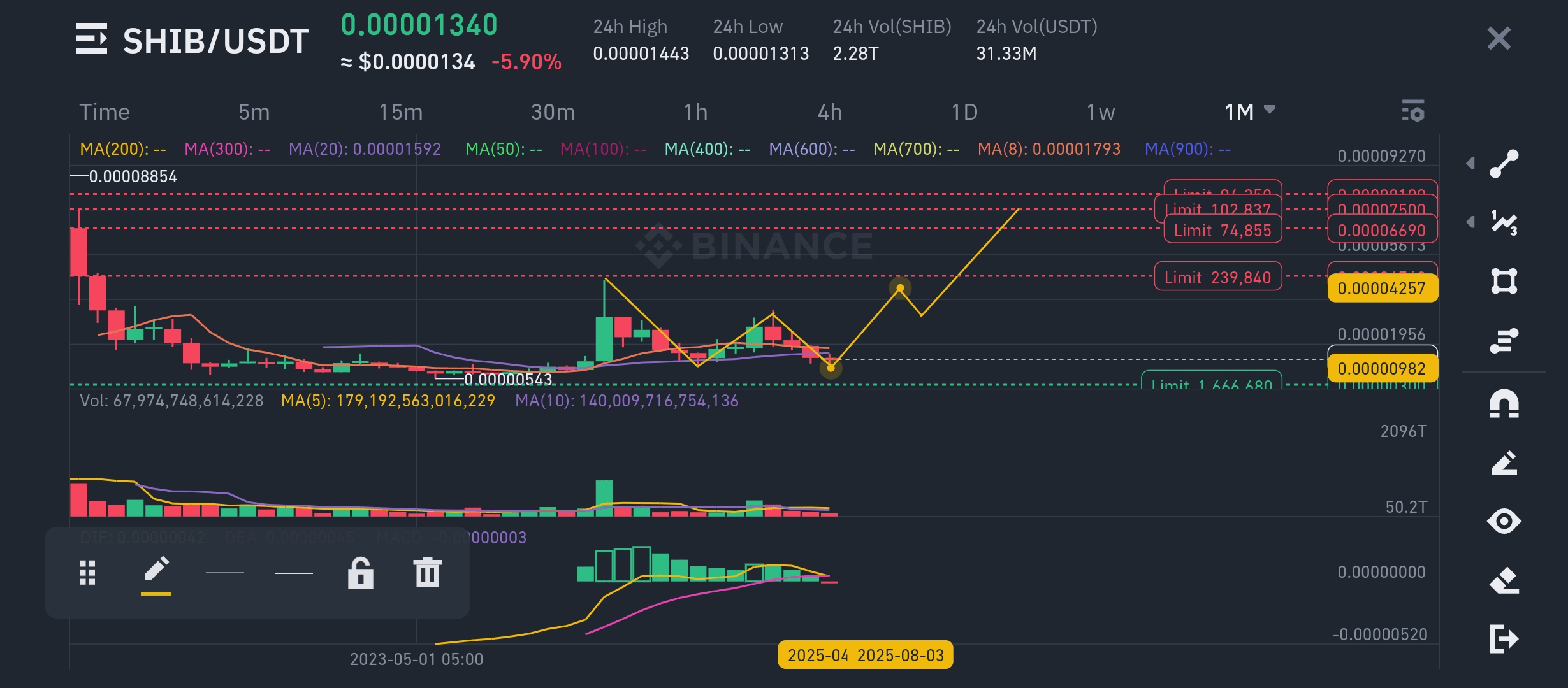Open the SHIB/USDT pair list menu
The height and width of the screenshot is (688, 1568).
point(91,39)
